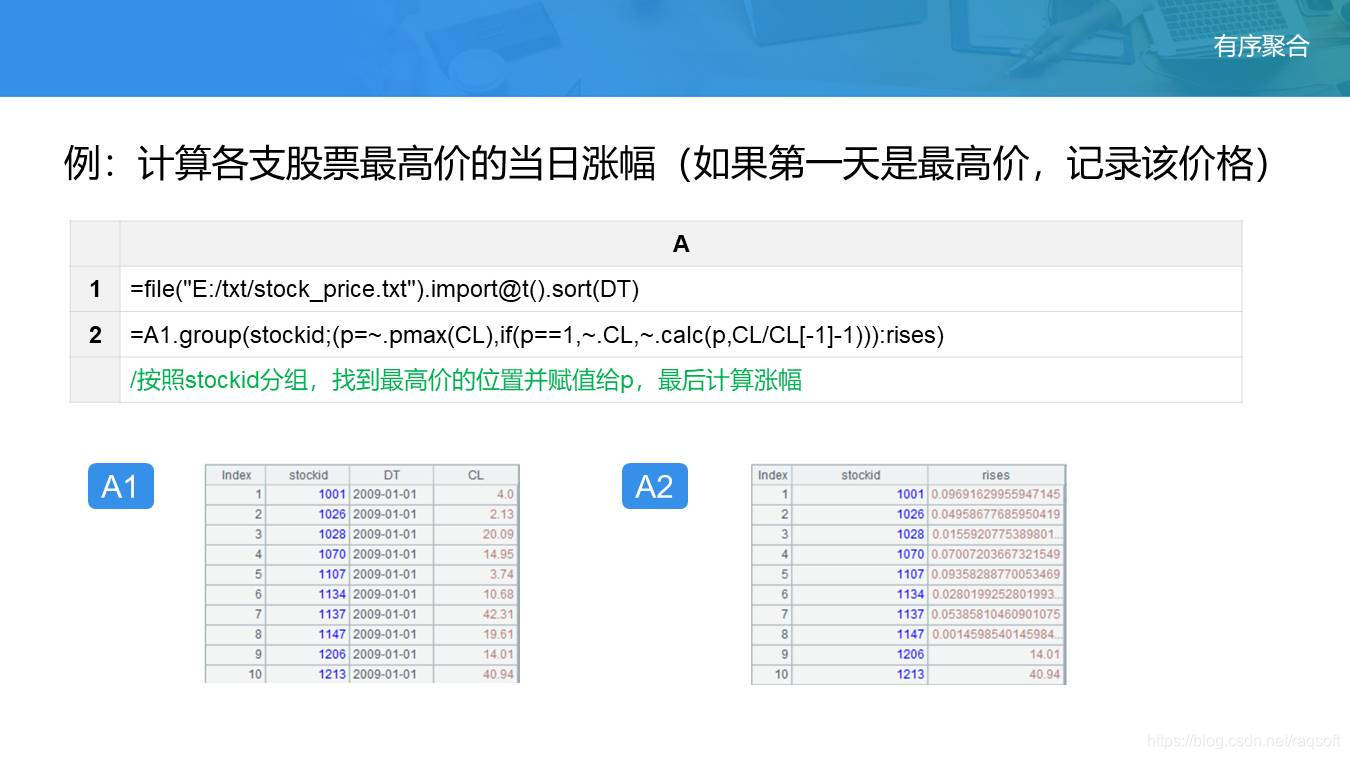Click the stockid header in A1 table

click(x=308, y=475)
